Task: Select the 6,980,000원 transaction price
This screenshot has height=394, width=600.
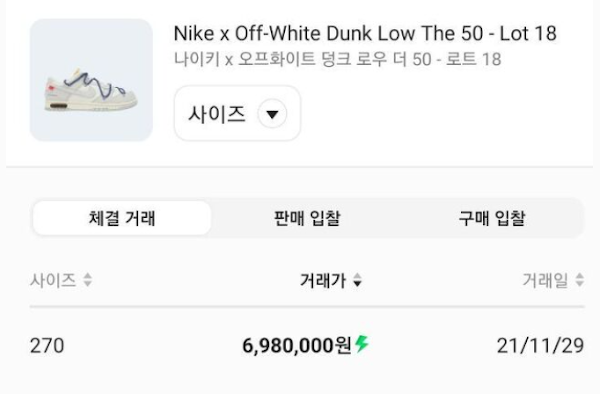Action: tap(297, 345)
